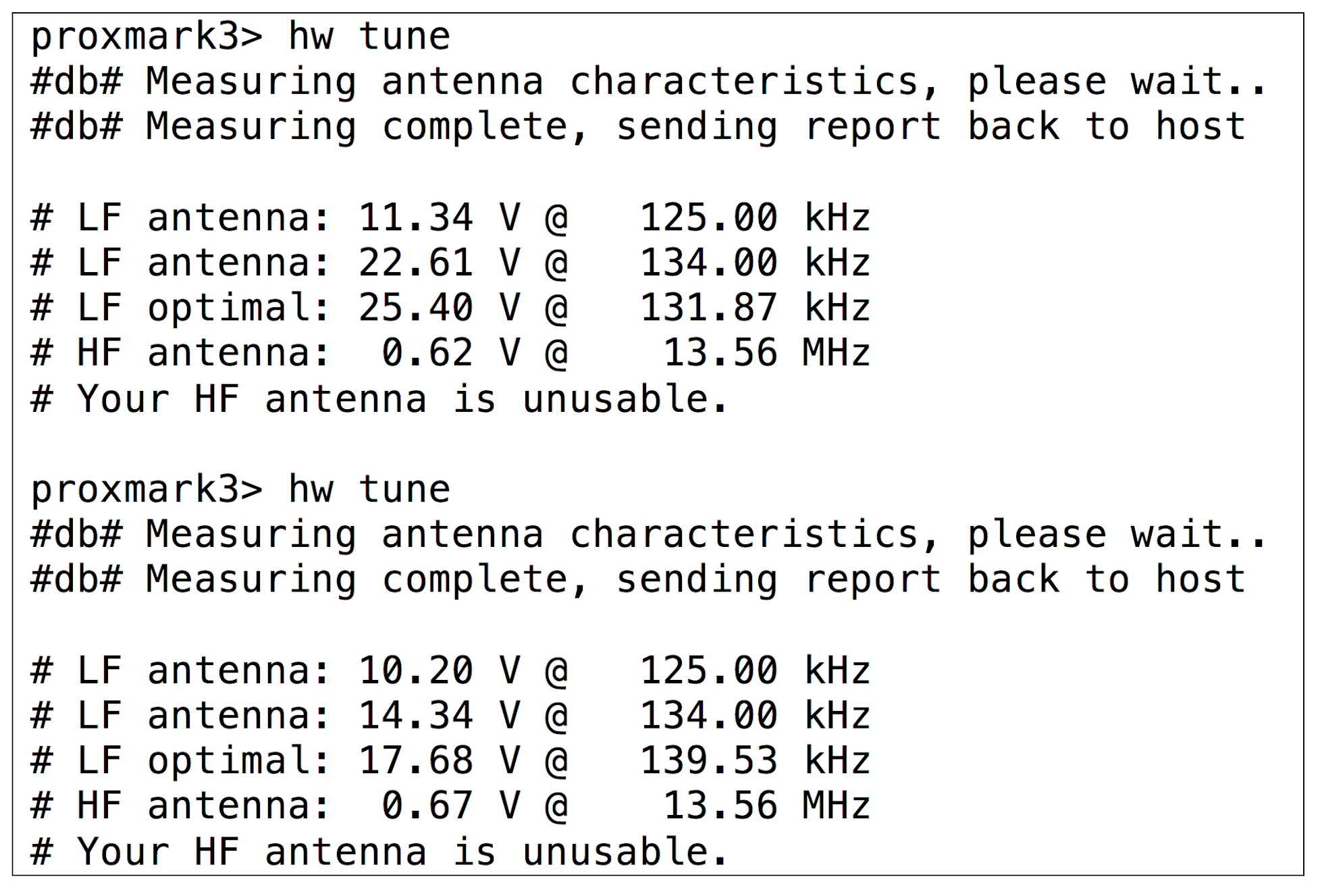Click the second 'Measuring antenna characteristics' line
The width and height of the screenshot is (1320, 896).
pyautogui.click(x=649, y=535)
